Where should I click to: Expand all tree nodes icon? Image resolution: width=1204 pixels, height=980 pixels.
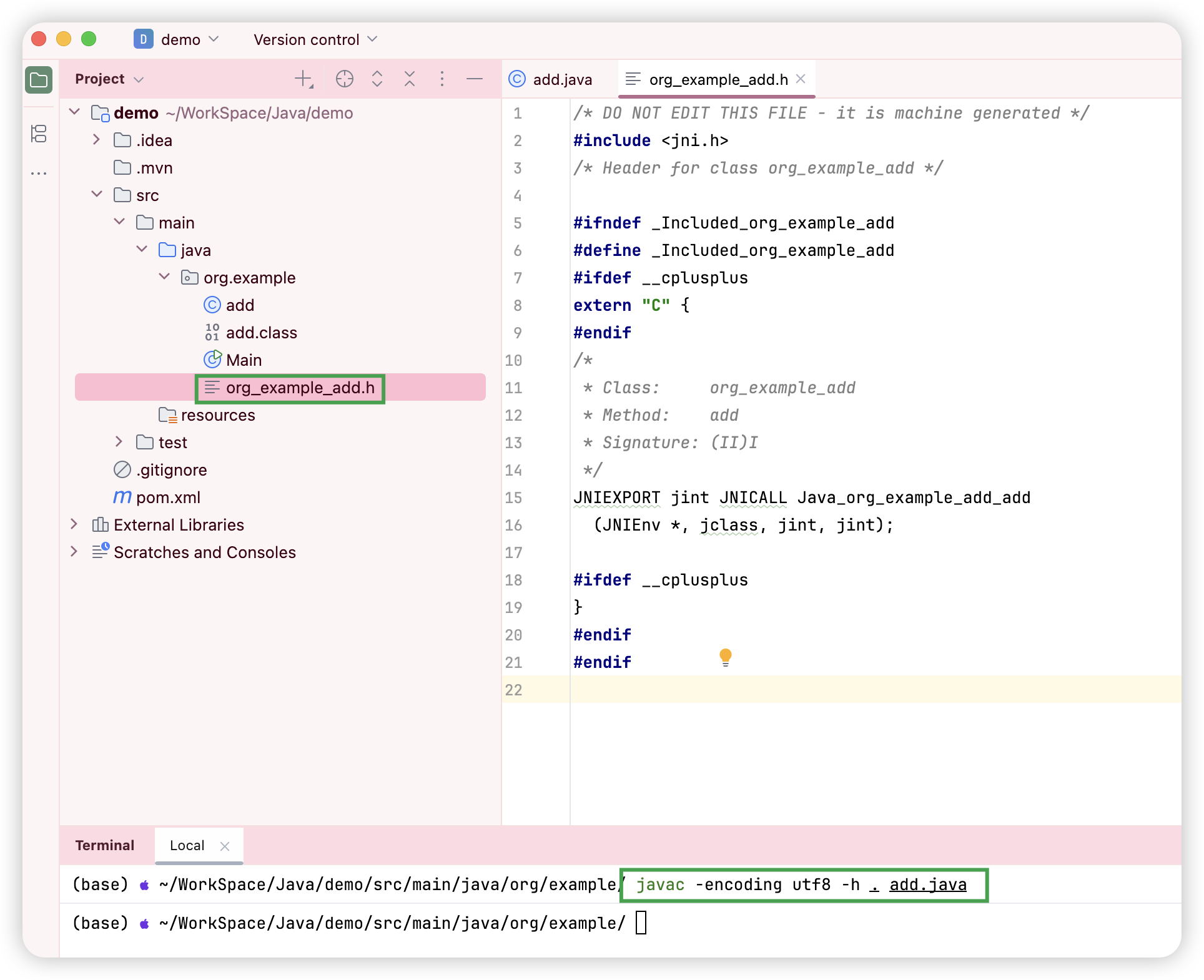tap(377, 79)
